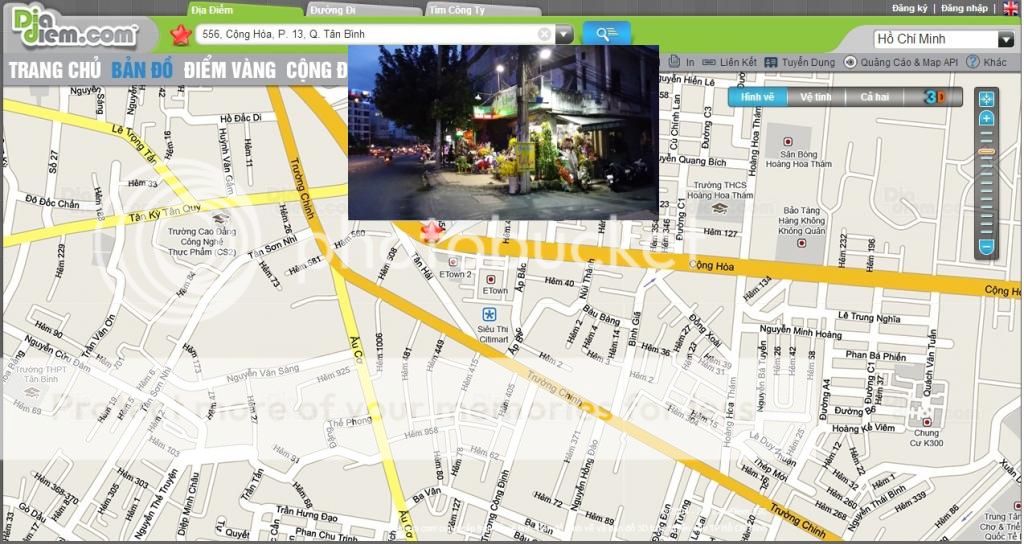Expand the search box suggestions arrow
Screen dimensions: 1024x544
click(x=564, y=34)
